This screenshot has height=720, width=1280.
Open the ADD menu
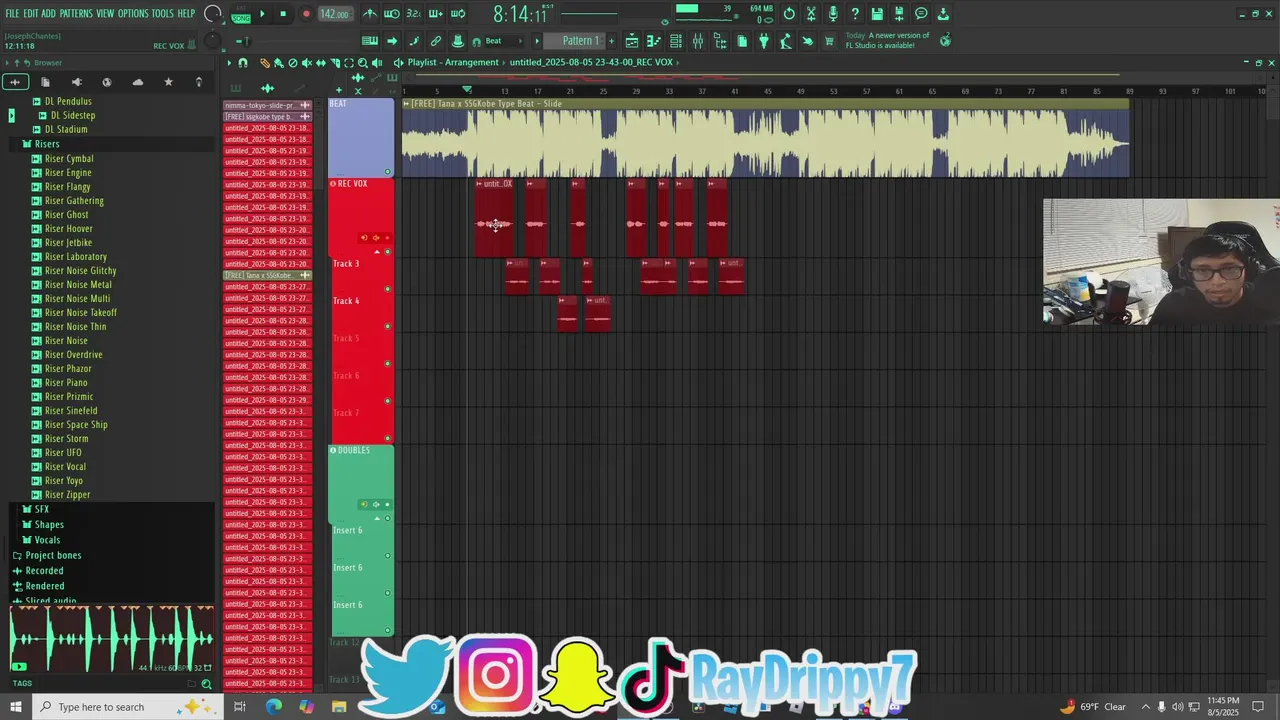point(48,14)
